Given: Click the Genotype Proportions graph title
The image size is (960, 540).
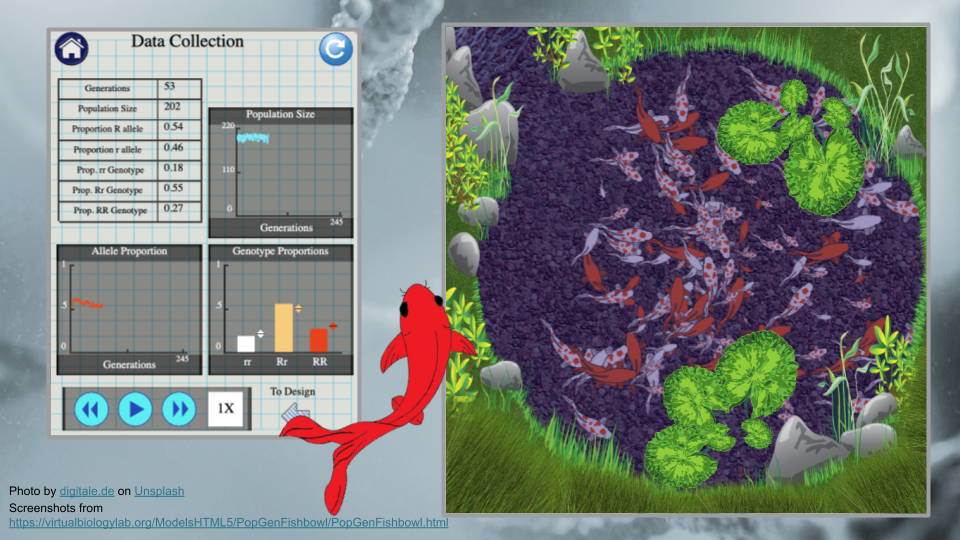Looking at the screenshot, I should coord(280,251).
